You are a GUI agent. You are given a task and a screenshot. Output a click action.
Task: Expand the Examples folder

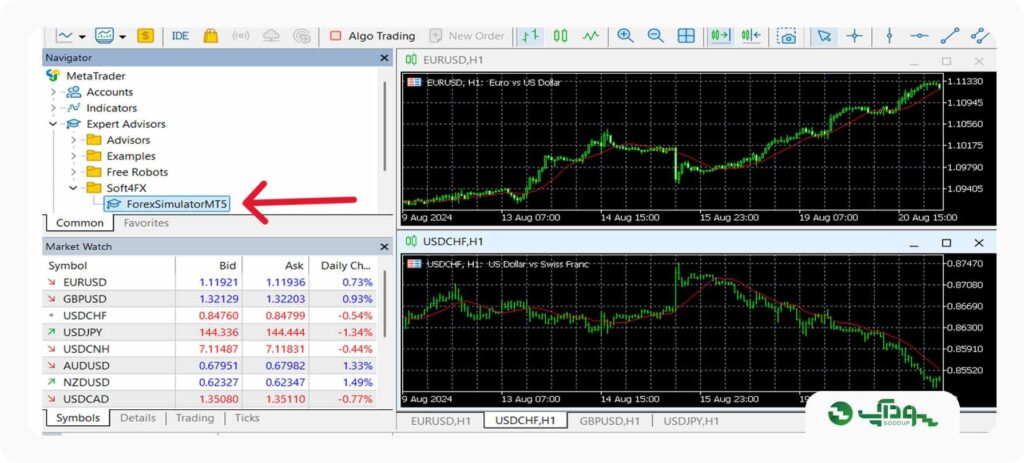pyautogui.click(x=74, y=156)
